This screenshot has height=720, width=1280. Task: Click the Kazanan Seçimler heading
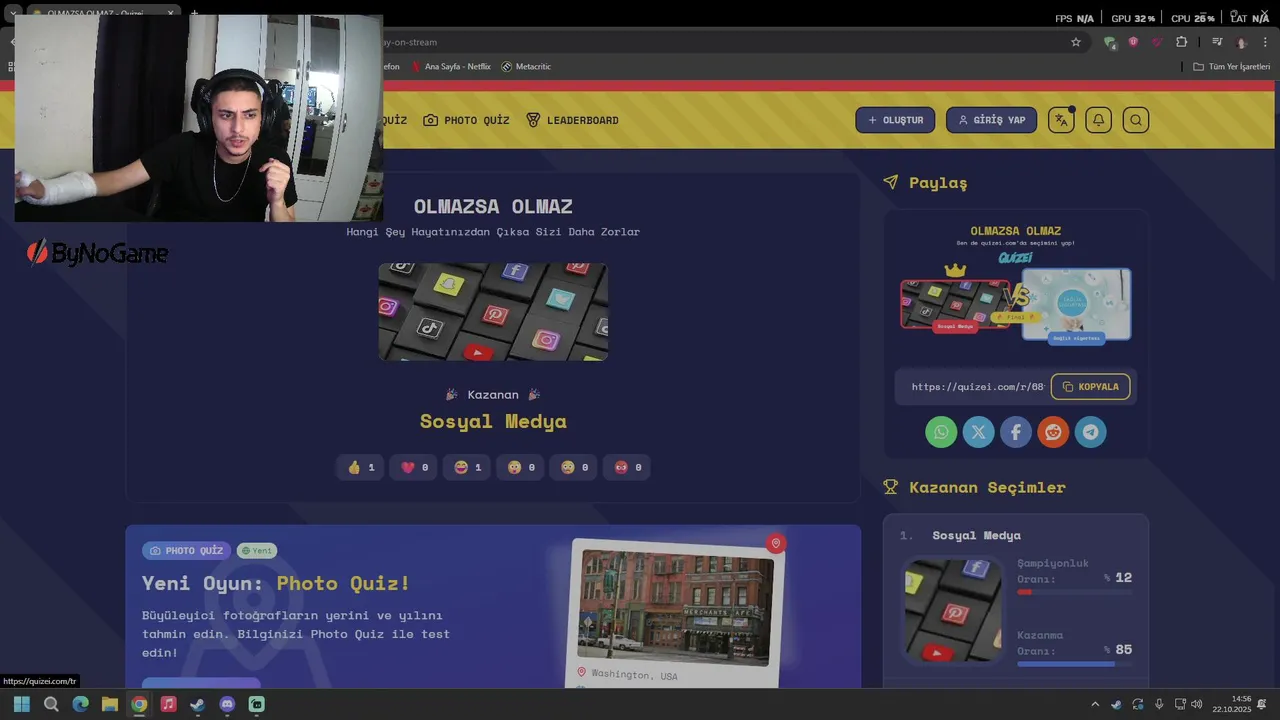987,487
